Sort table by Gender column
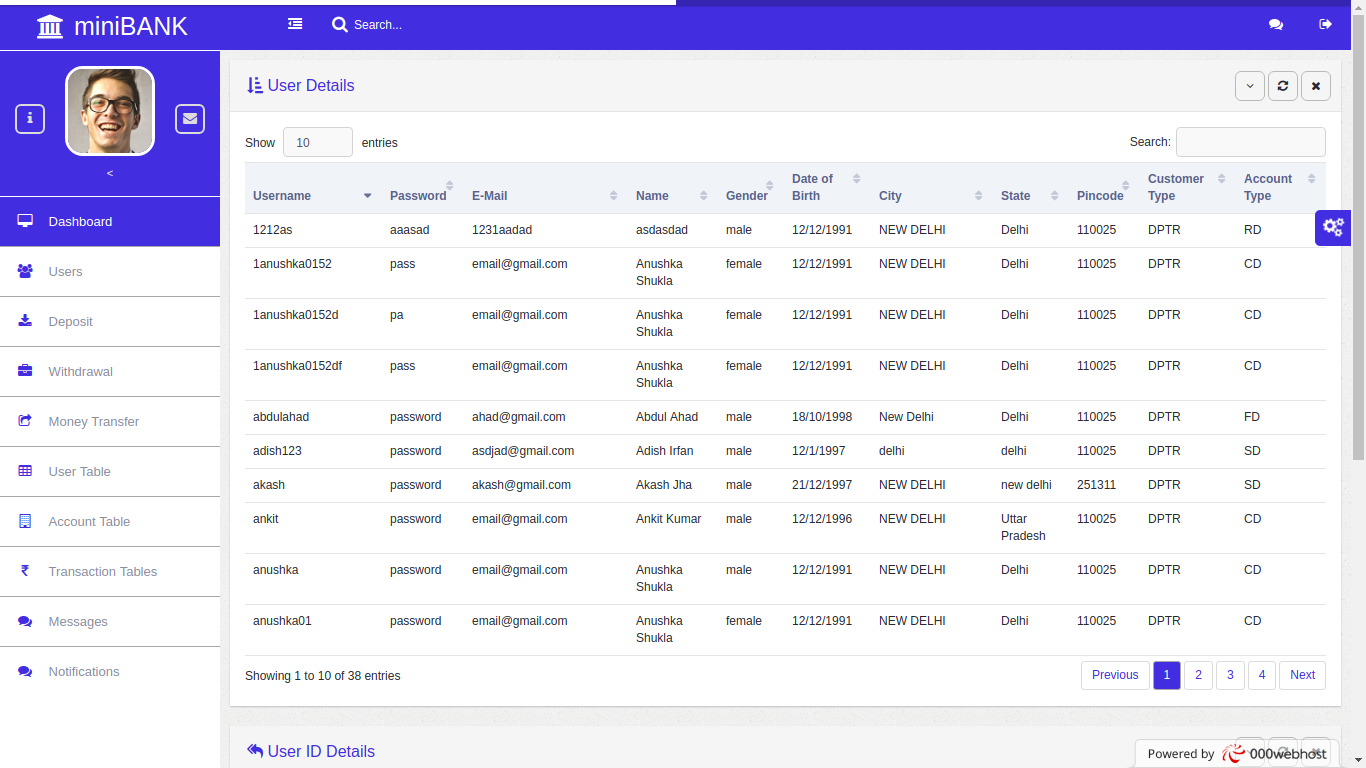 [751, 188]
